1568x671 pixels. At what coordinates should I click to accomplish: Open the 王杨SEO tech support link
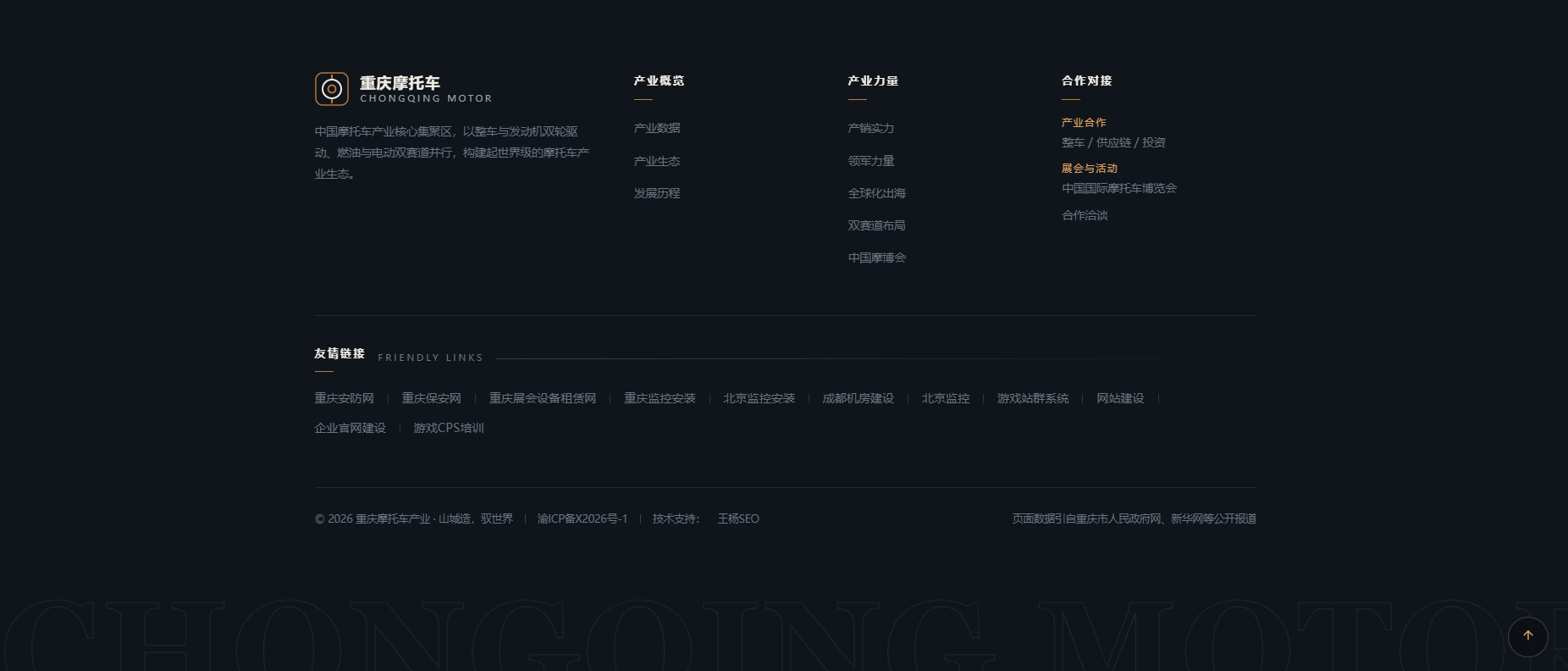coord(738,518)
